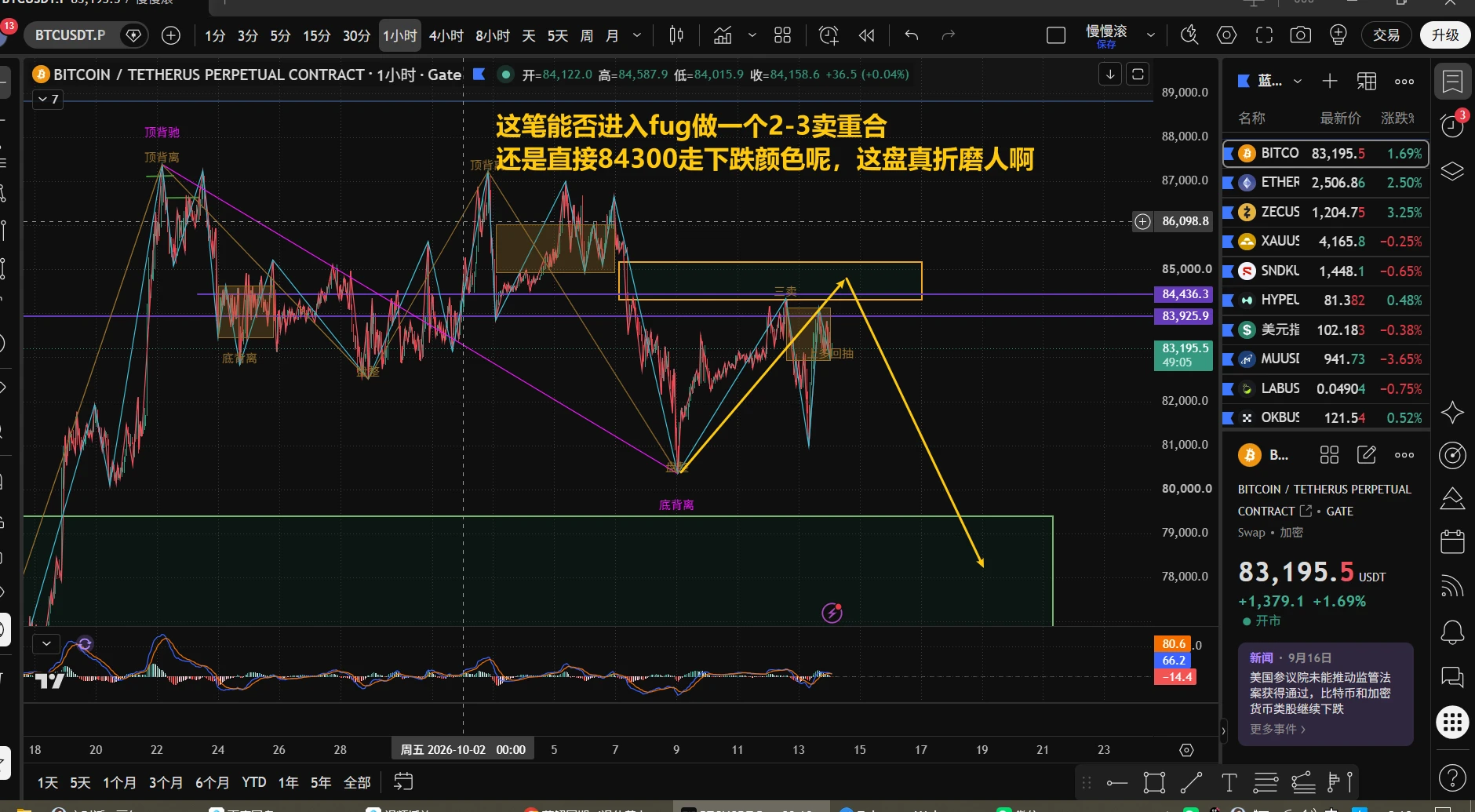Toggle the BITCO watchlist flag
Viewport: 1475px width, 812px height.
tap(1228, 154)
